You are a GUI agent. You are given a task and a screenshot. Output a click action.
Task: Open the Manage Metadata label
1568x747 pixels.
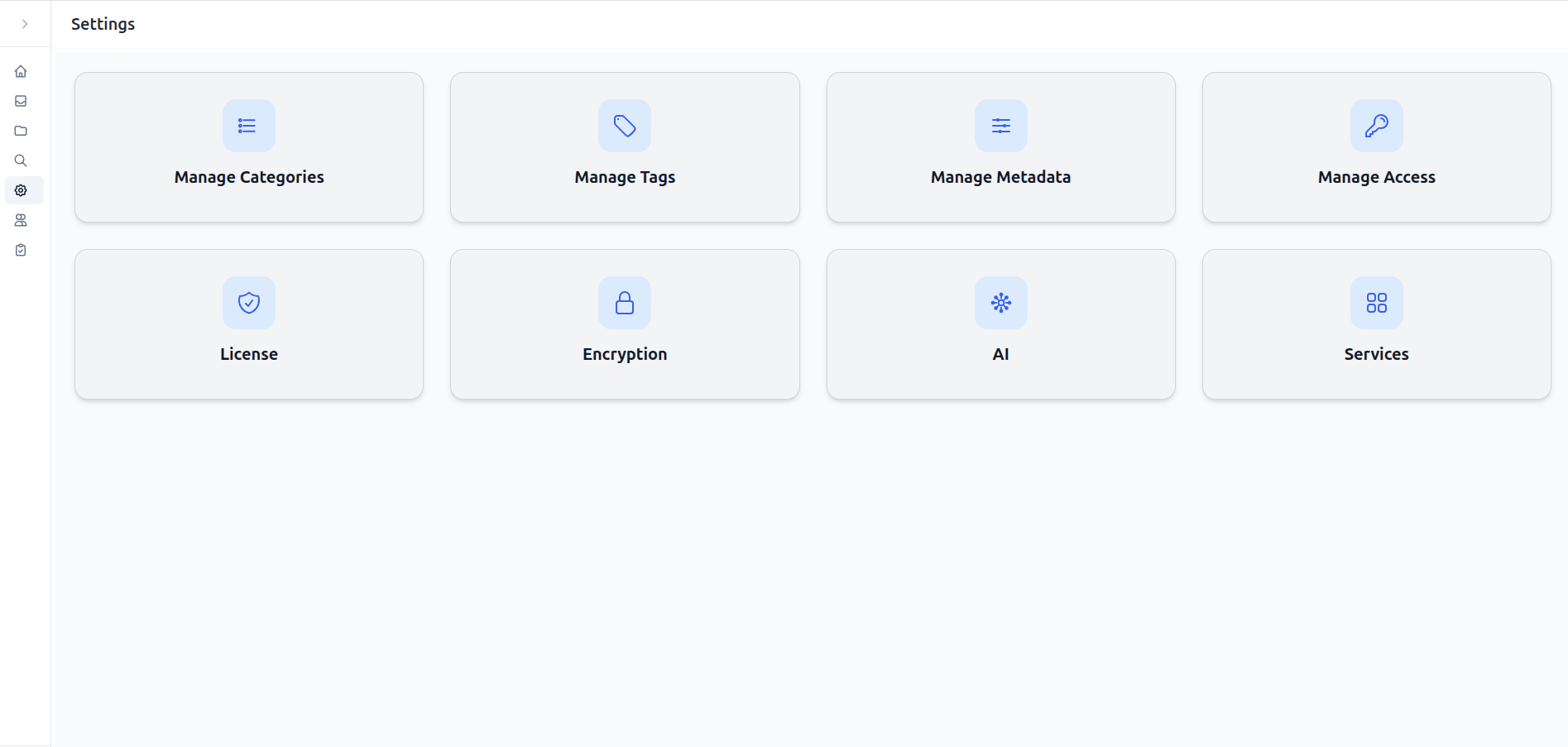coord(1000,177)
